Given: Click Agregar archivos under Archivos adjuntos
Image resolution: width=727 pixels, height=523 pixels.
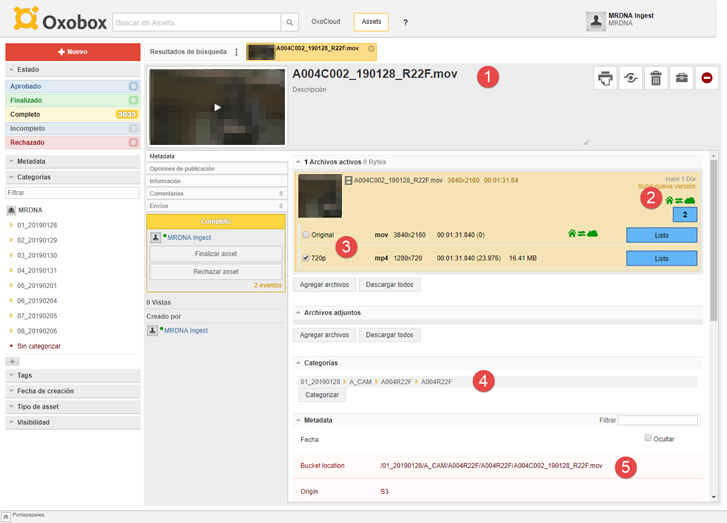Looking at the screenshot, I should [325, 335].
